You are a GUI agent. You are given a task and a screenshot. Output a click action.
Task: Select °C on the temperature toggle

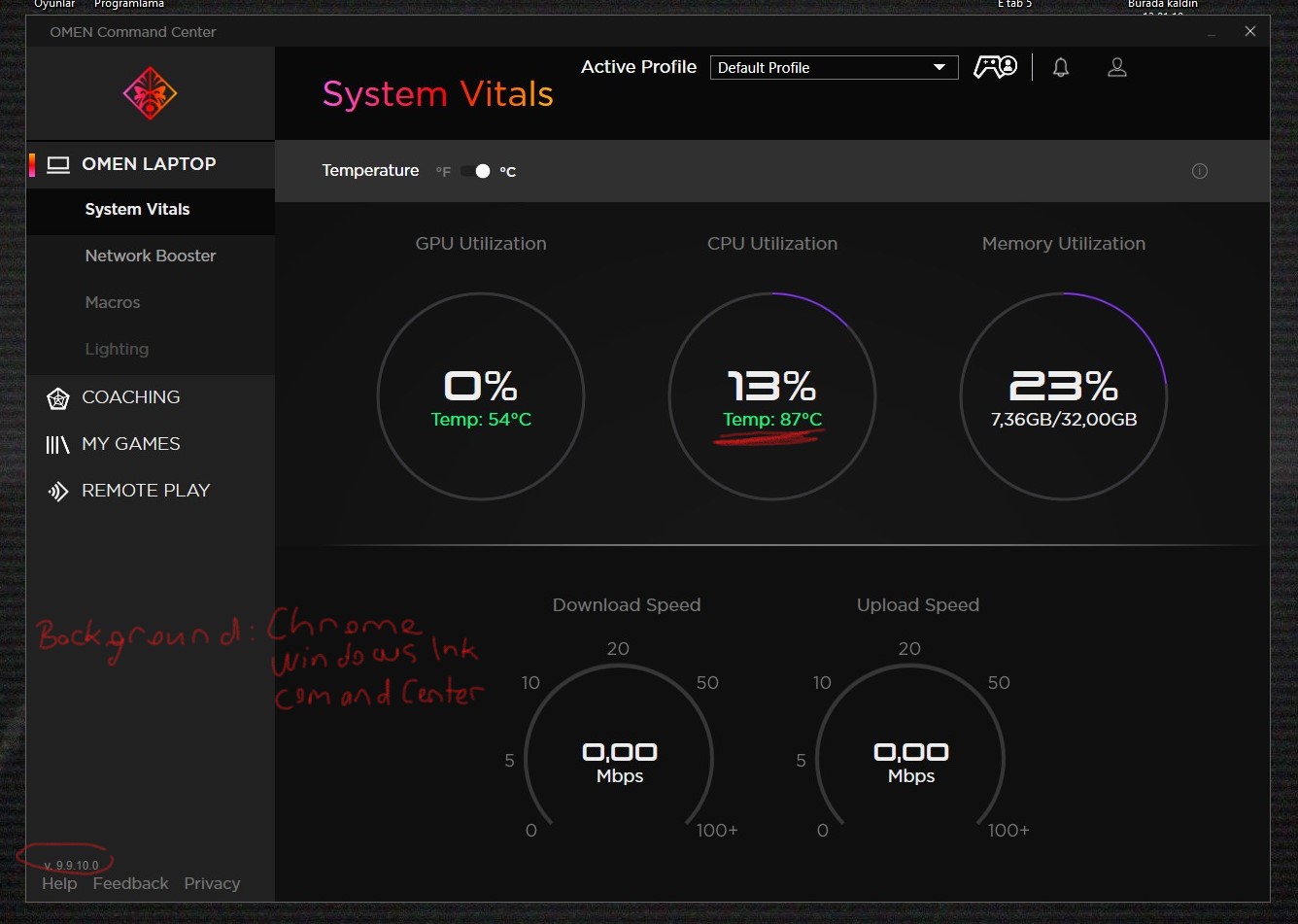(508, 171)
